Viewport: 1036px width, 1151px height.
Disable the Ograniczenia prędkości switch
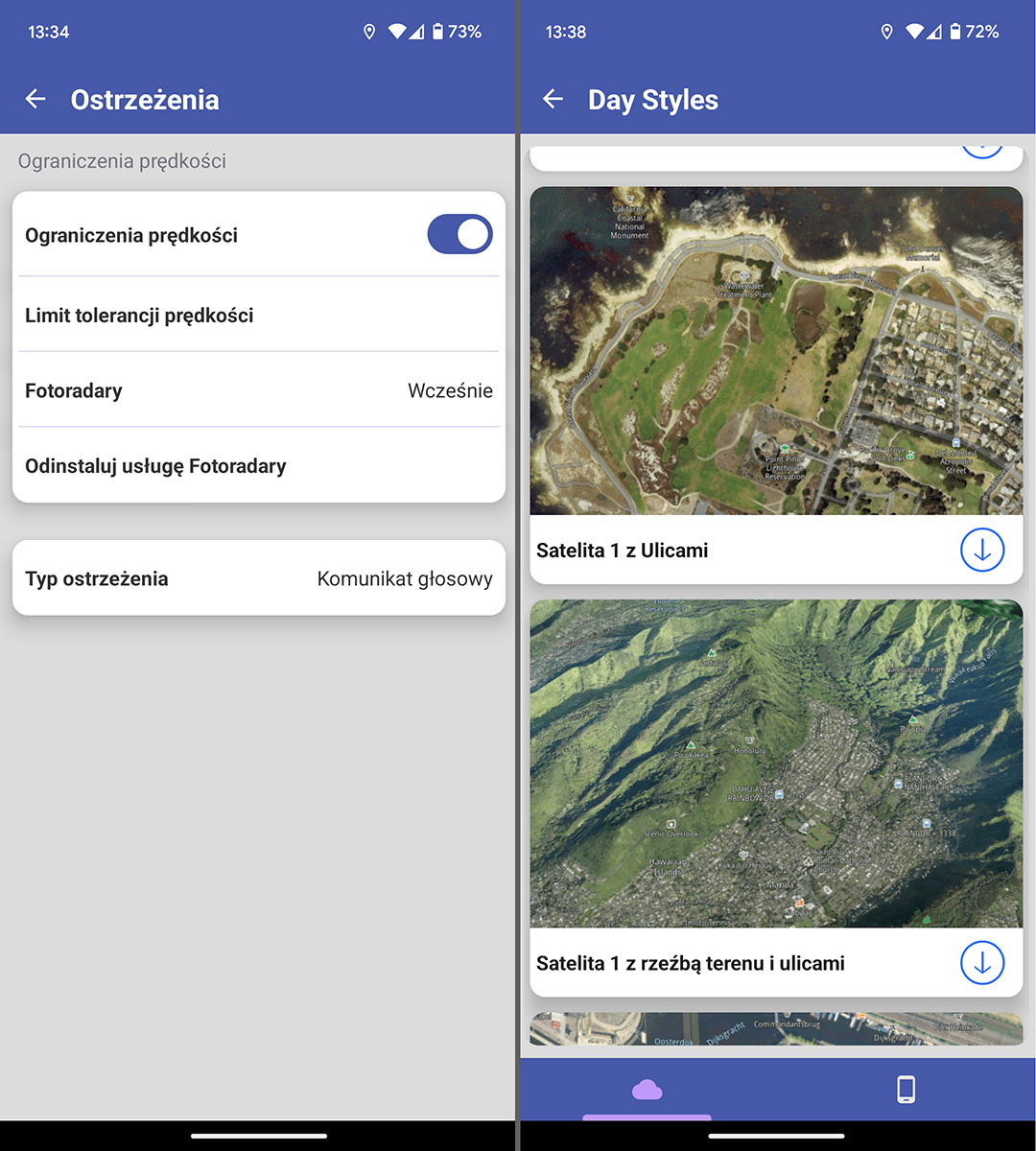(x=459, y=235)
